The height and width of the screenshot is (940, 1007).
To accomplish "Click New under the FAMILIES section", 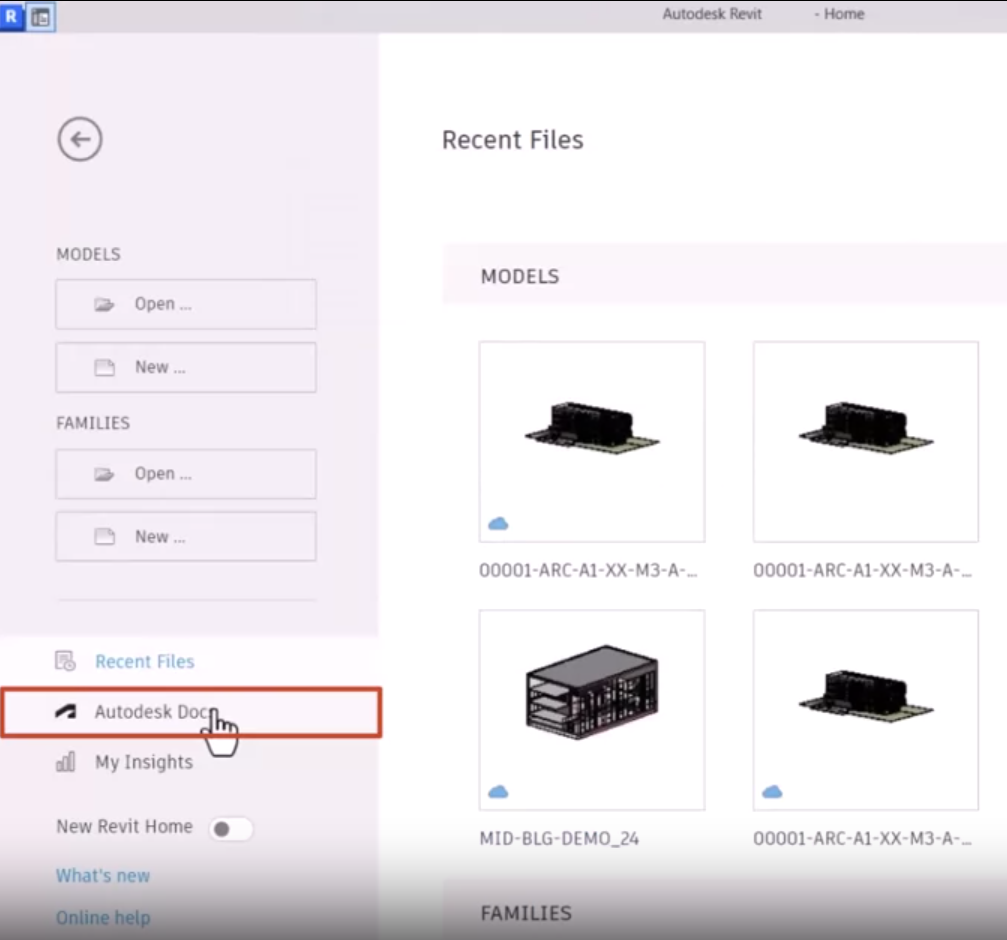I will 186,536.
